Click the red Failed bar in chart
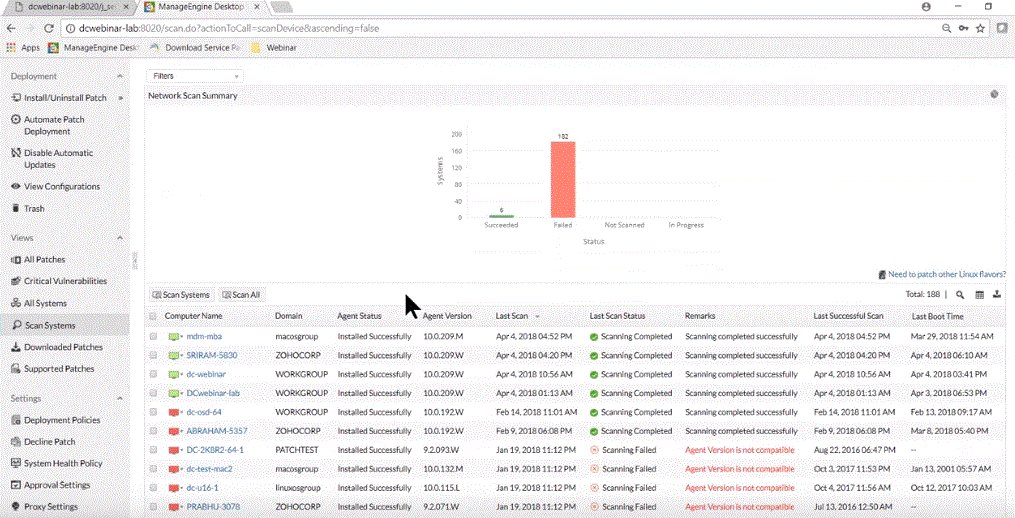Screen dimensions: 1015x518 [563, 179]
